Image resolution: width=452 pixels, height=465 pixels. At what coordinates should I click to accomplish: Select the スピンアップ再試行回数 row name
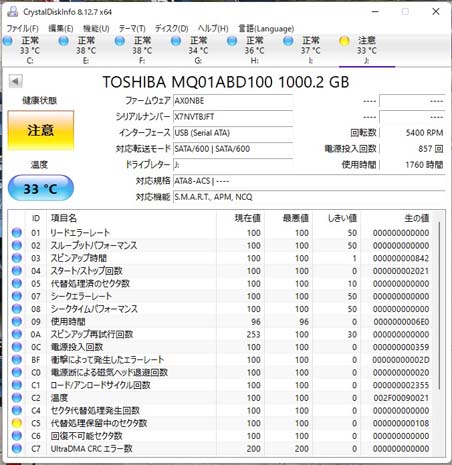(92, 334)
